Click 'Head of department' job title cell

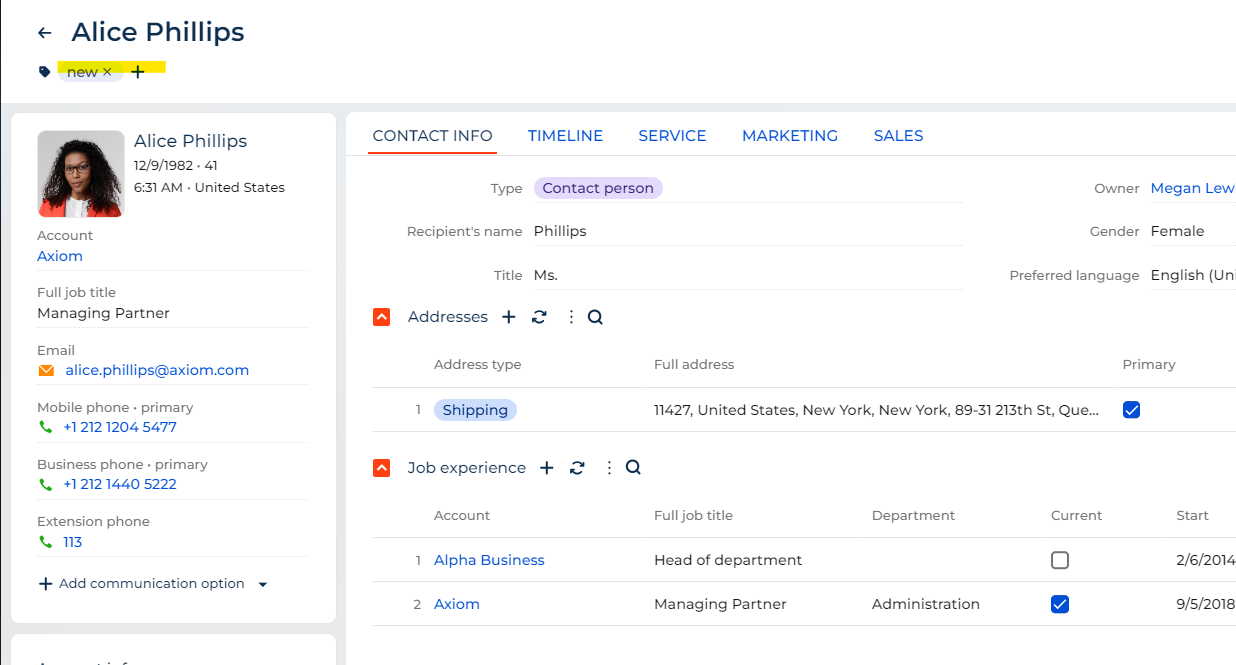coord(728,560)
